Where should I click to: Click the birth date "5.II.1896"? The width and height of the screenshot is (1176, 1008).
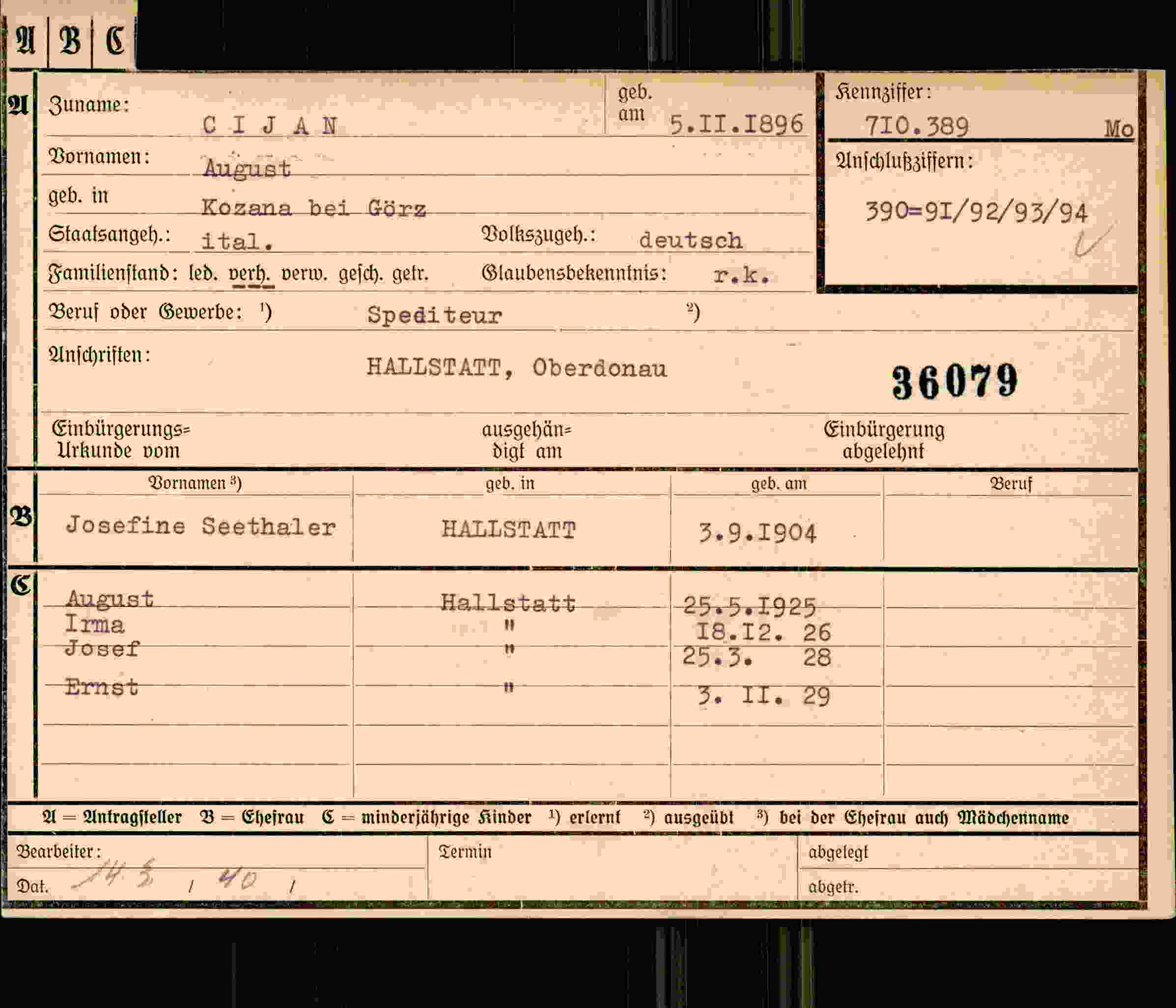[736, 124]
